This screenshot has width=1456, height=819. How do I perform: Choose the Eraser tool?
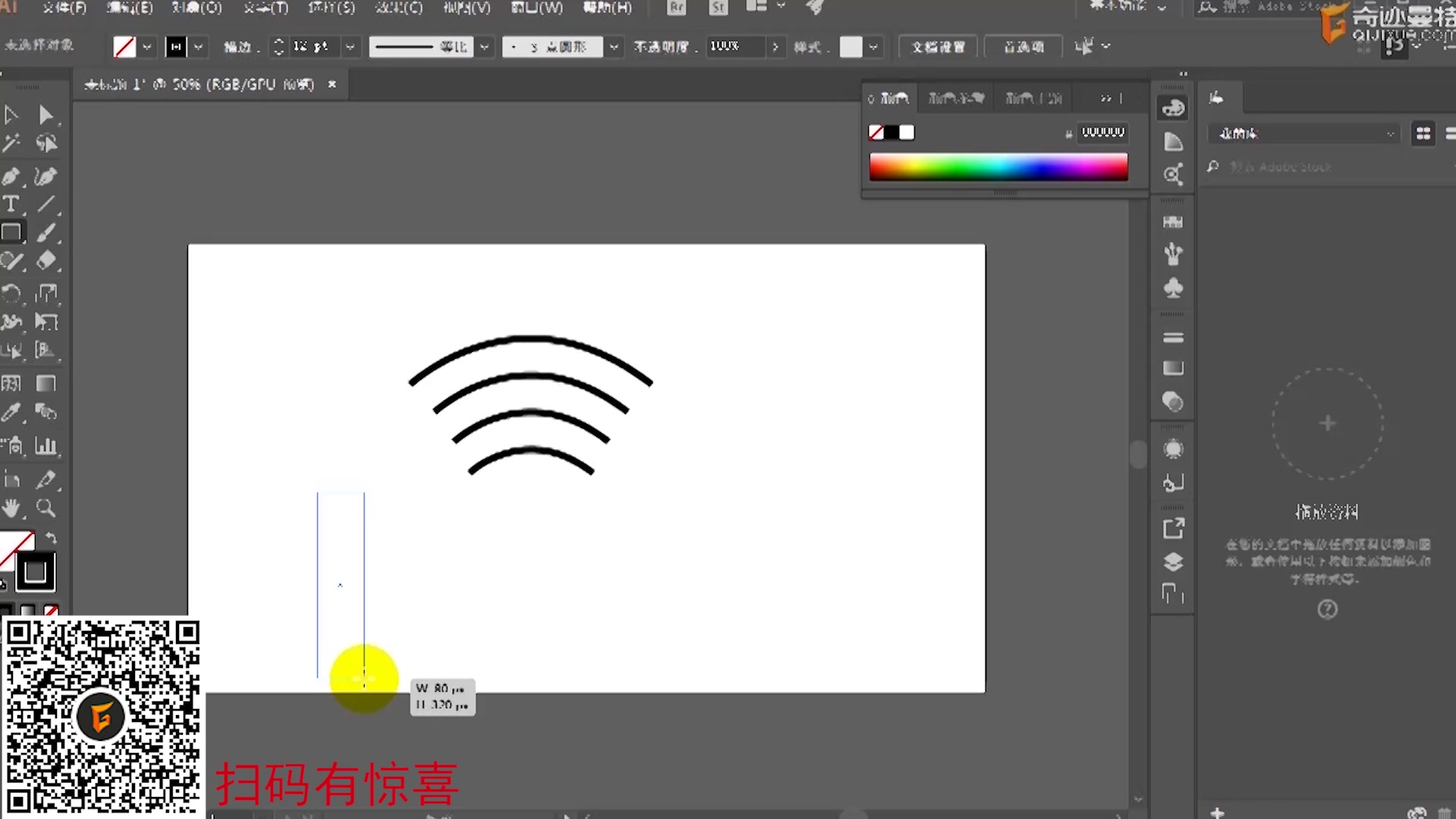(45, 261)
